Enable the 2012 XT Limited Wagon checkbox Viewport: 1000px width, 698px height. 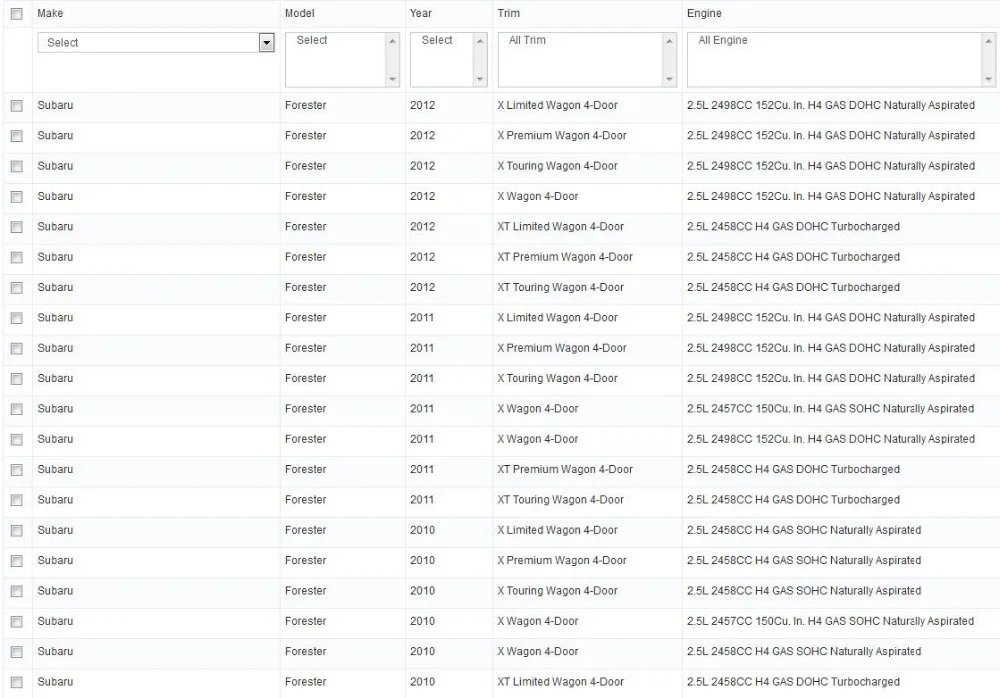tap(17, 226)
